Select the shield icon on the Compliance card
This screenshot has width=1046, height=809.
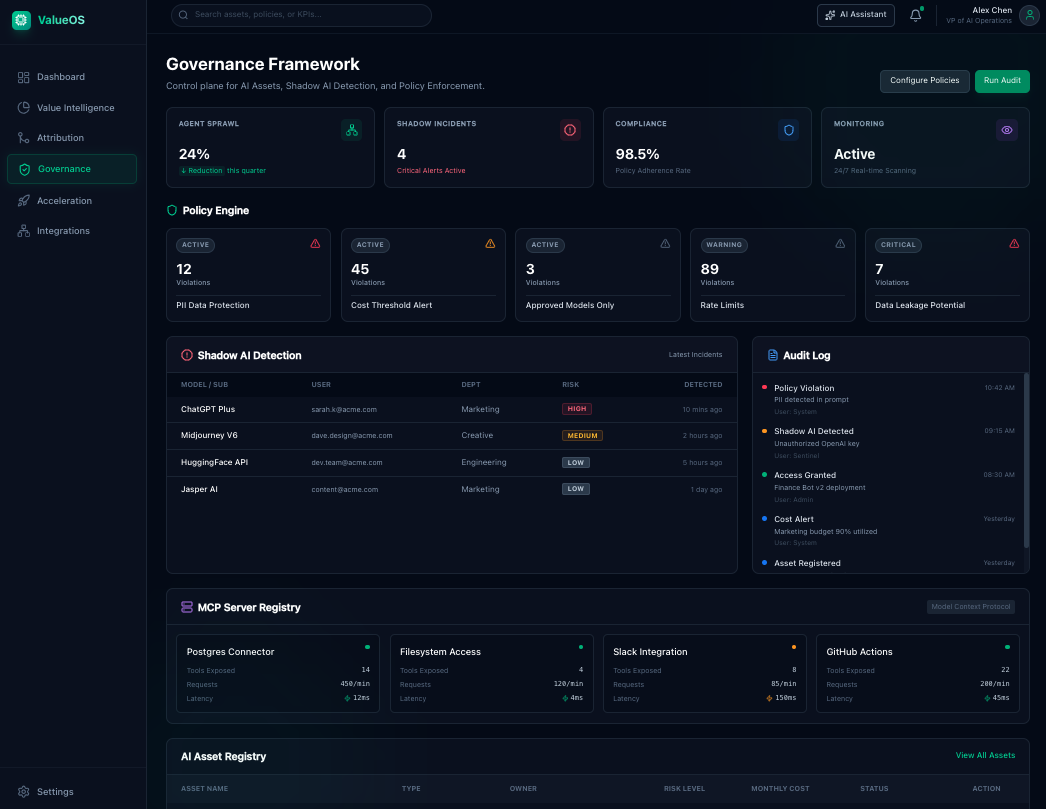(788, 130)
